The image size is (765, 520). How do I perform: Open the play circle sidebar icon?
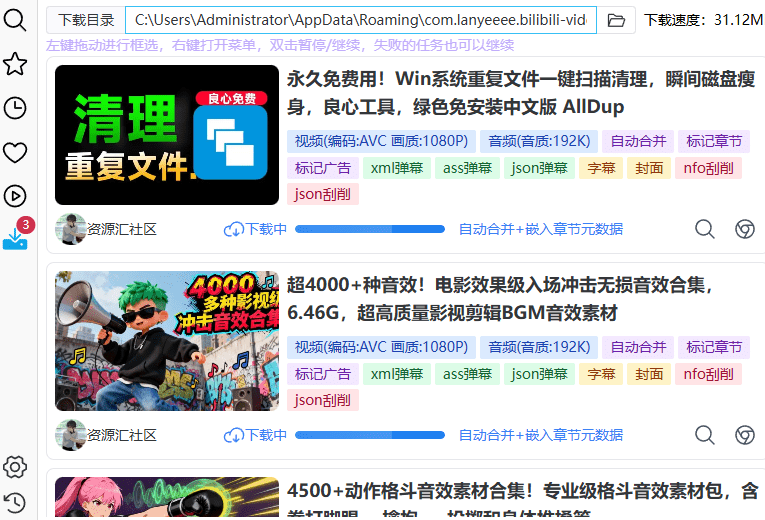coord(15,196)
